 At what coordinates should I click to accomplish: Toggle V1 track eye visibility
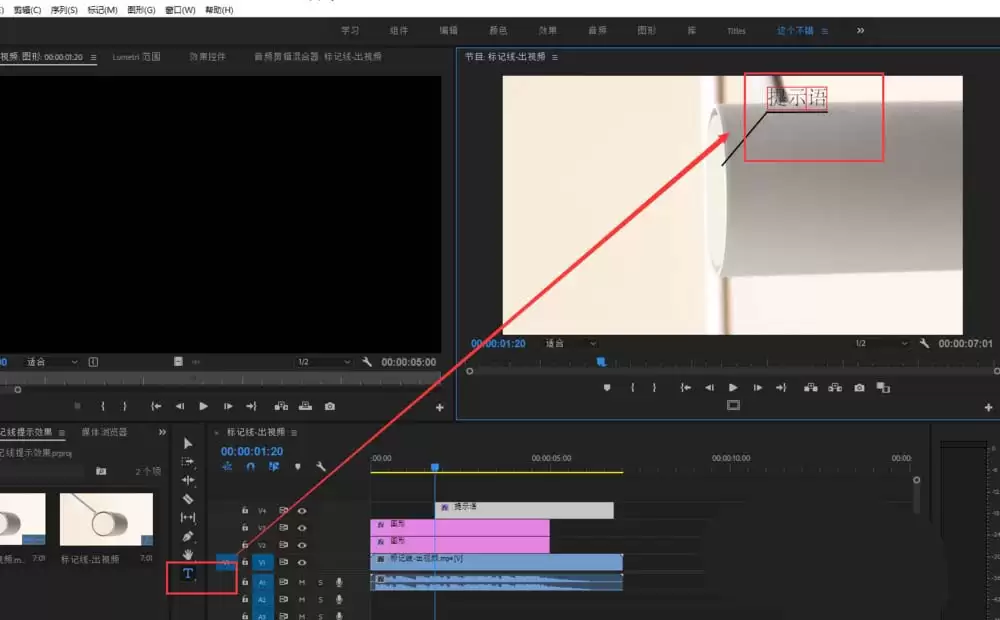(302, 563)
